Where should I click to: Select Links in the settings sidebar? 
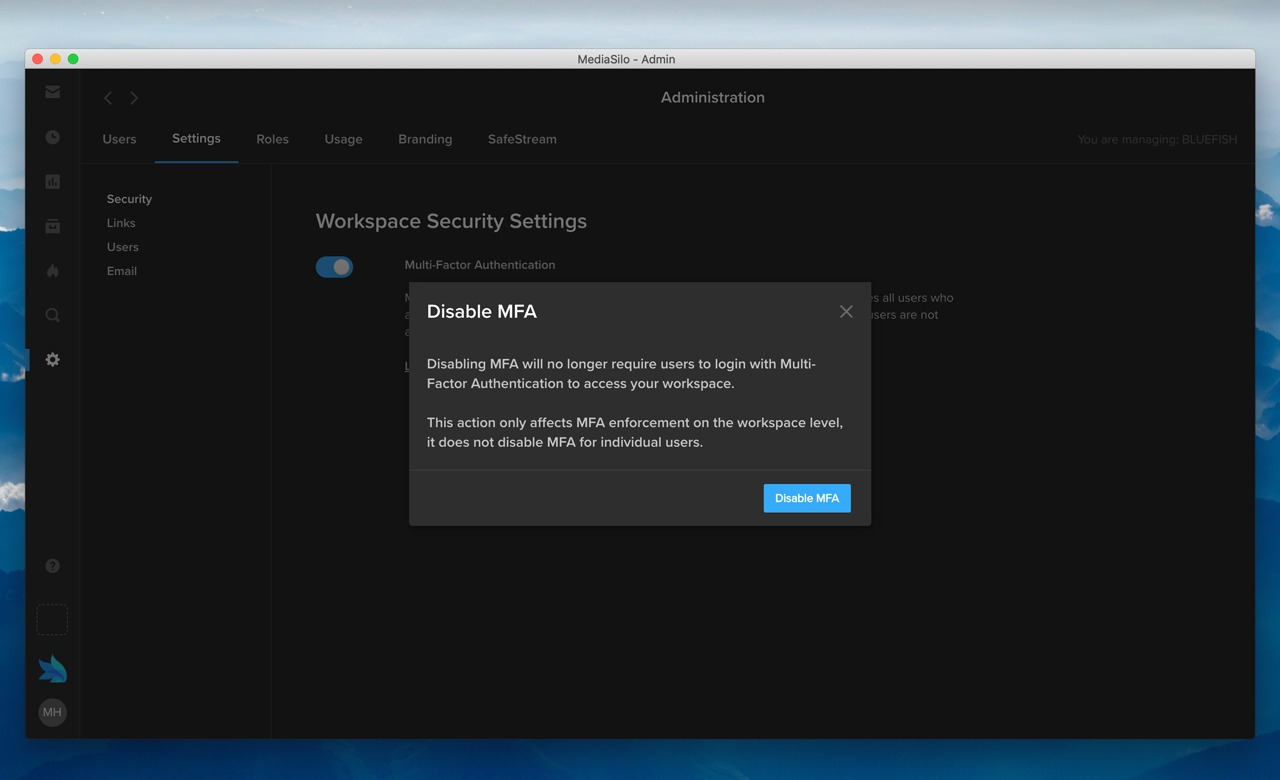coord(120,223)
